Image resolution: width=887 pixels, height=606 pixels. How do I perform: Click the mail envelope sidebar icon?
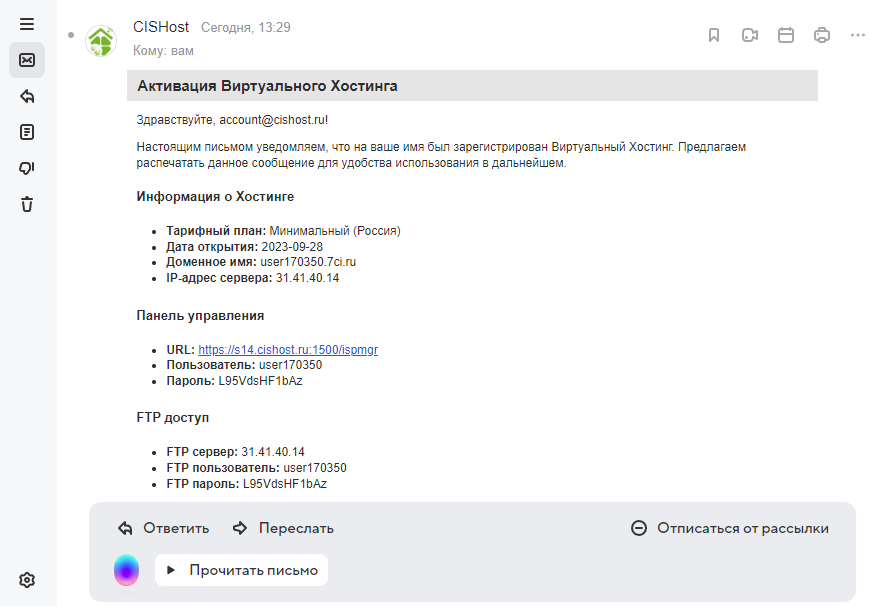(27, 60)
